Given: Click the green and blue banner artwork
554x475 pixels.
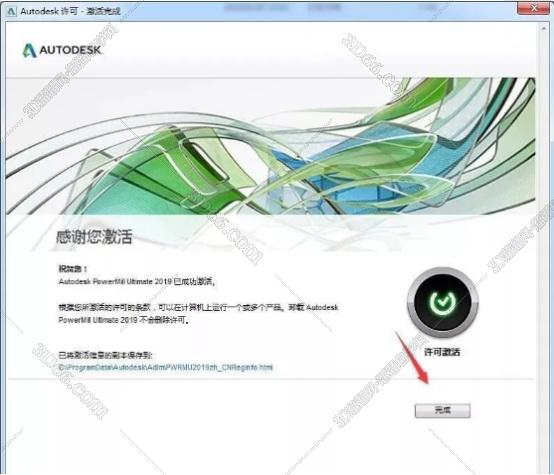Looking at the screenshot, I should 270,146.
